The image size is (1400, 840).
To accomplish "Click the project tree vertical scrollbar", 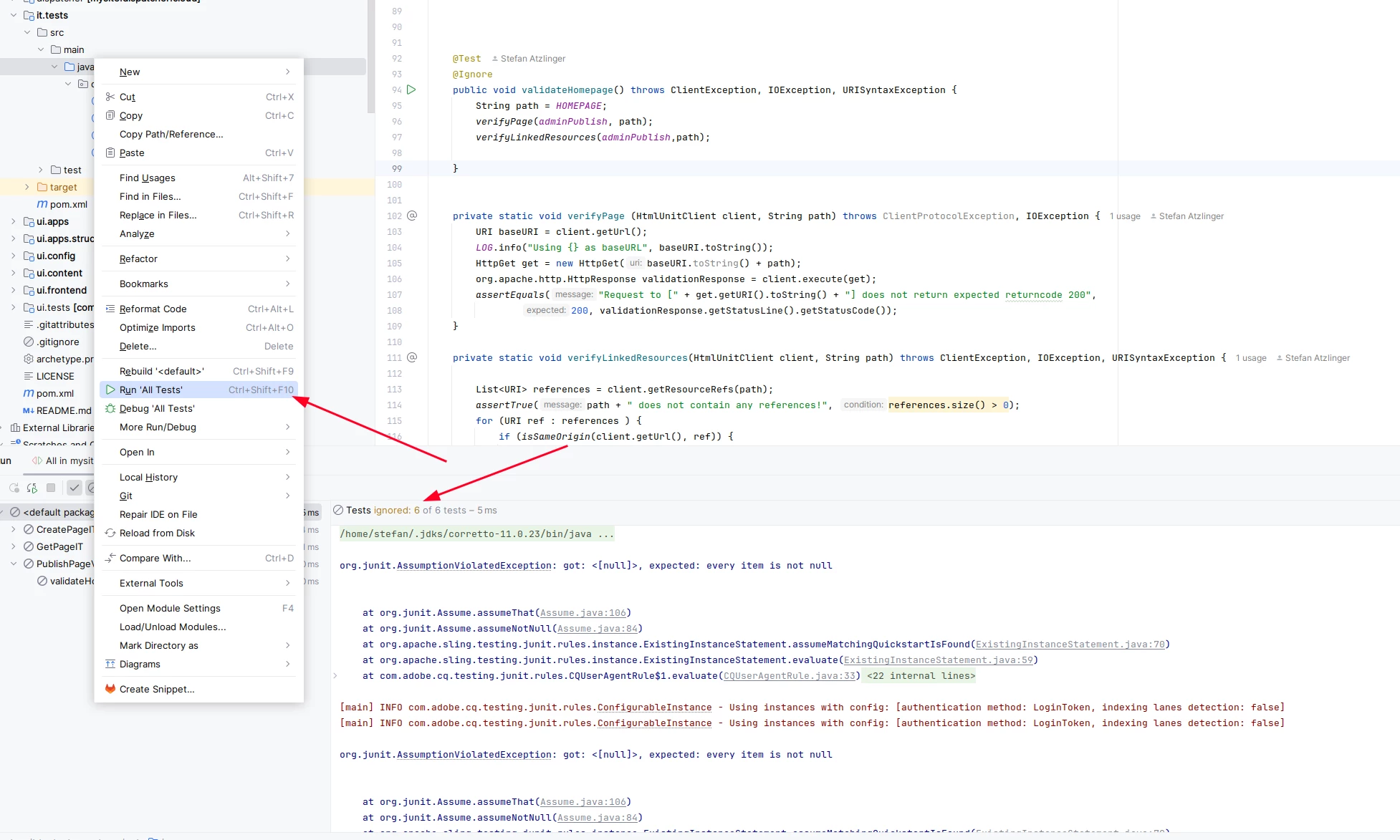I will 370,57.
